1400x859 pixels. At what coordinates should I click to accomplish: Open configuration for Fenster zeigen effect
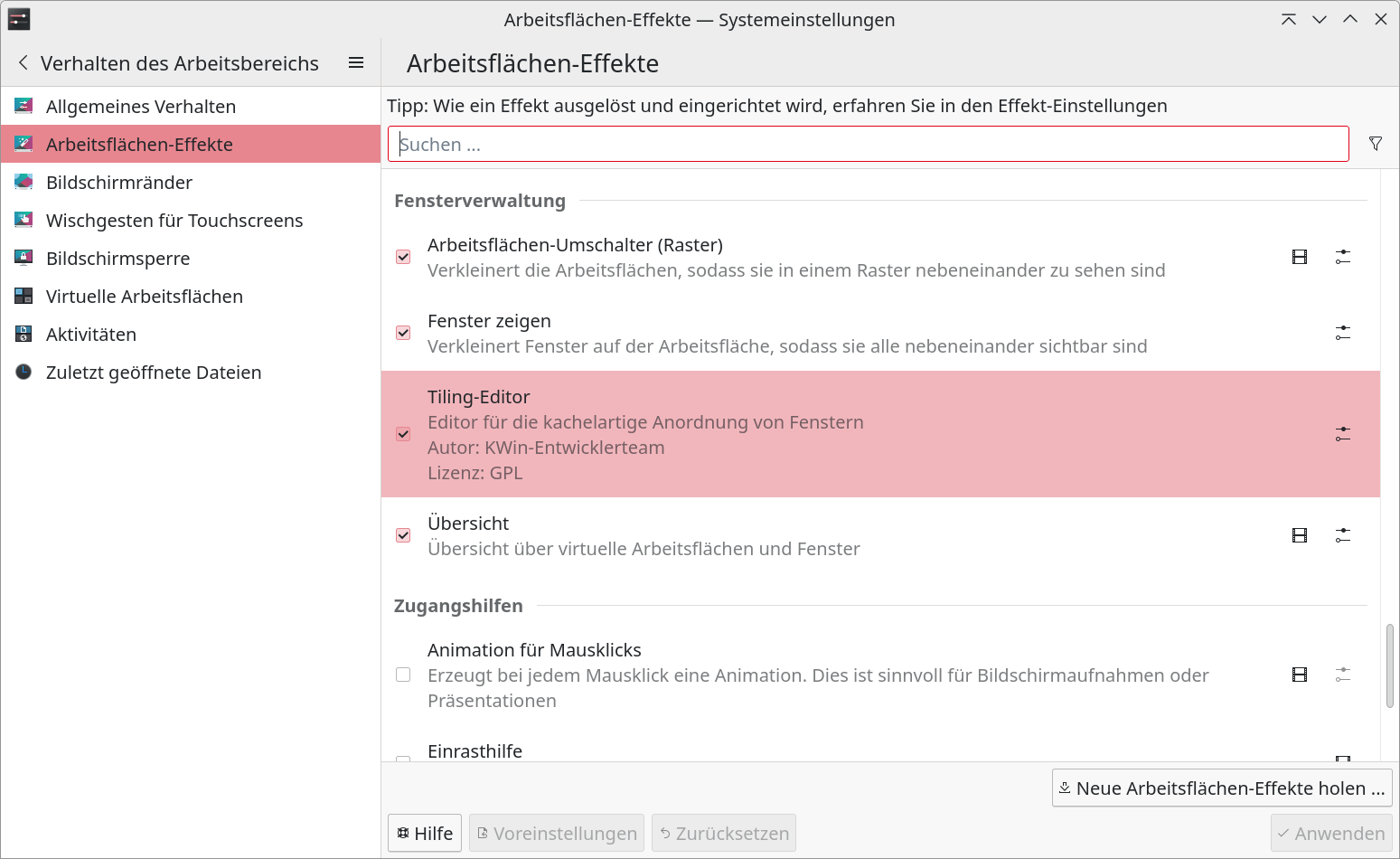1343,334
